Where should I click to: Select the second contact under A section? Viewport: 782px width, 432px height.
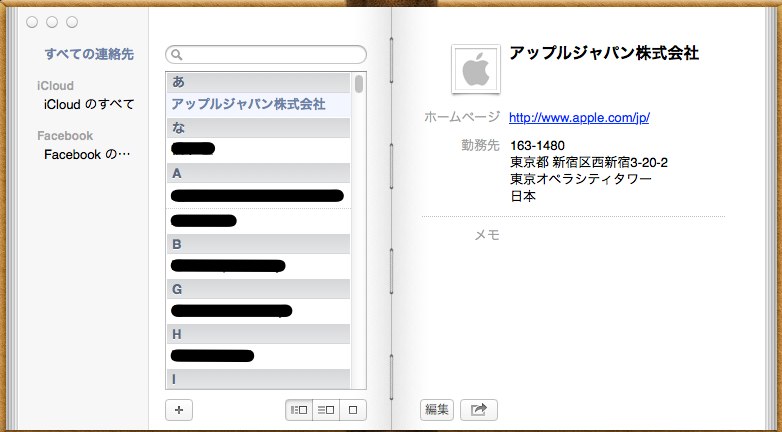coord(258,221)
